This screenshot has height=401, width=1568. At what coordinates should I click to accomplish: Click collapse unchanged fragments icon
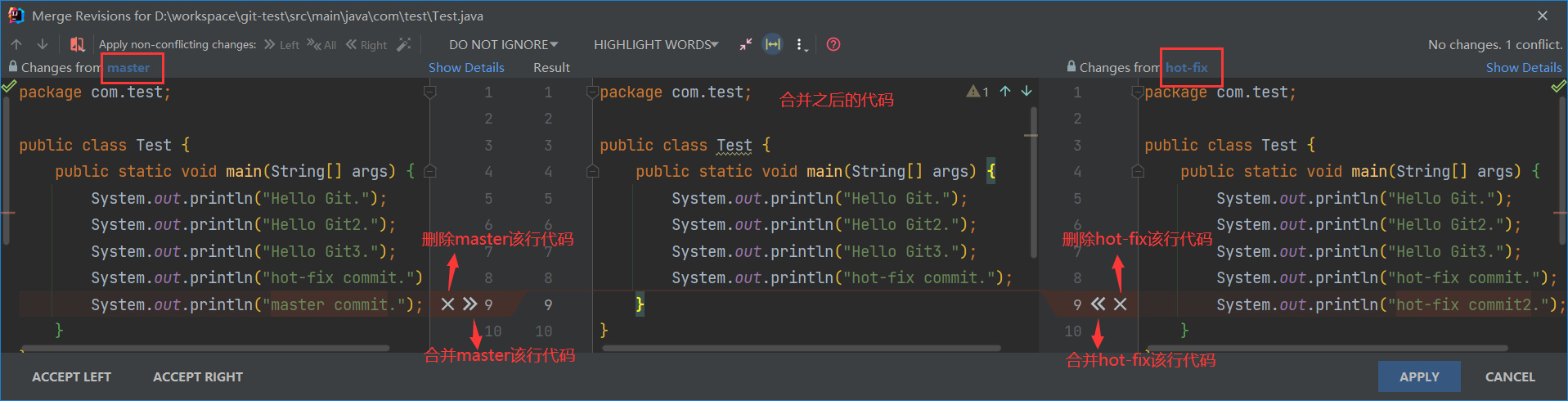745,44
